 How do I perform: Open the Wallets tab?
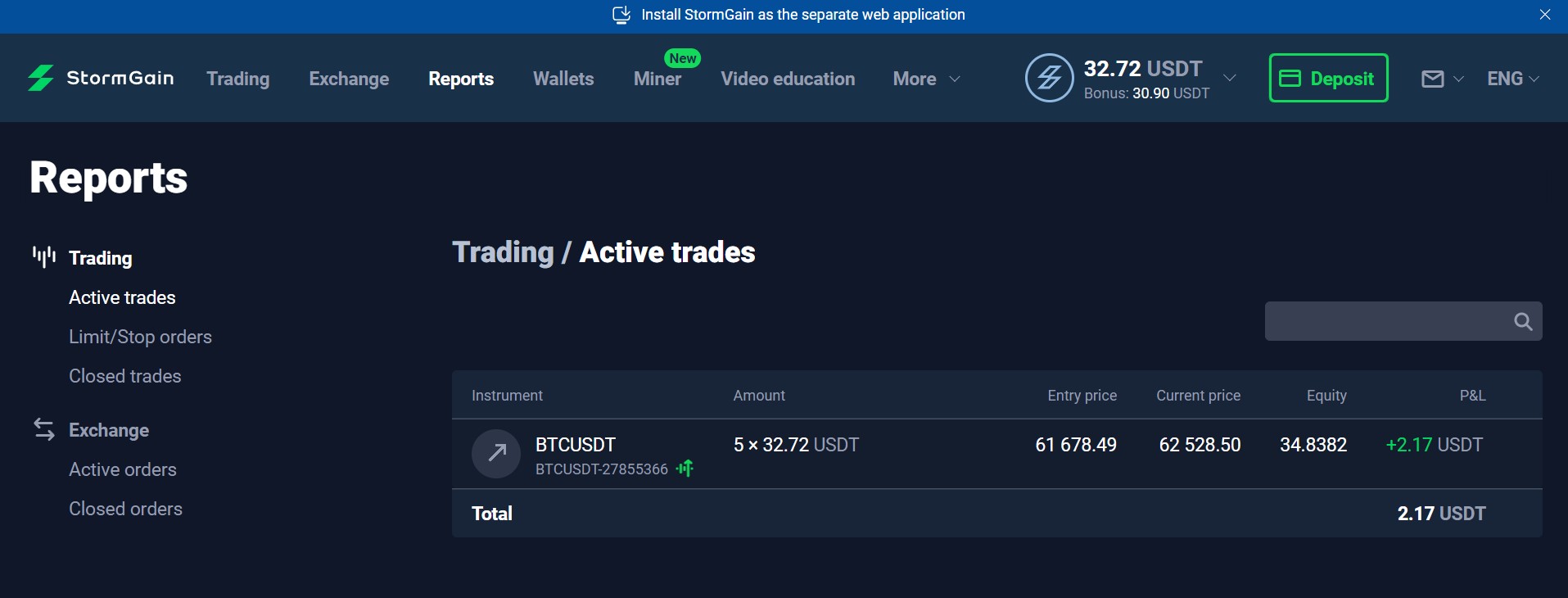pyautogui.click(x=563, y=79)
